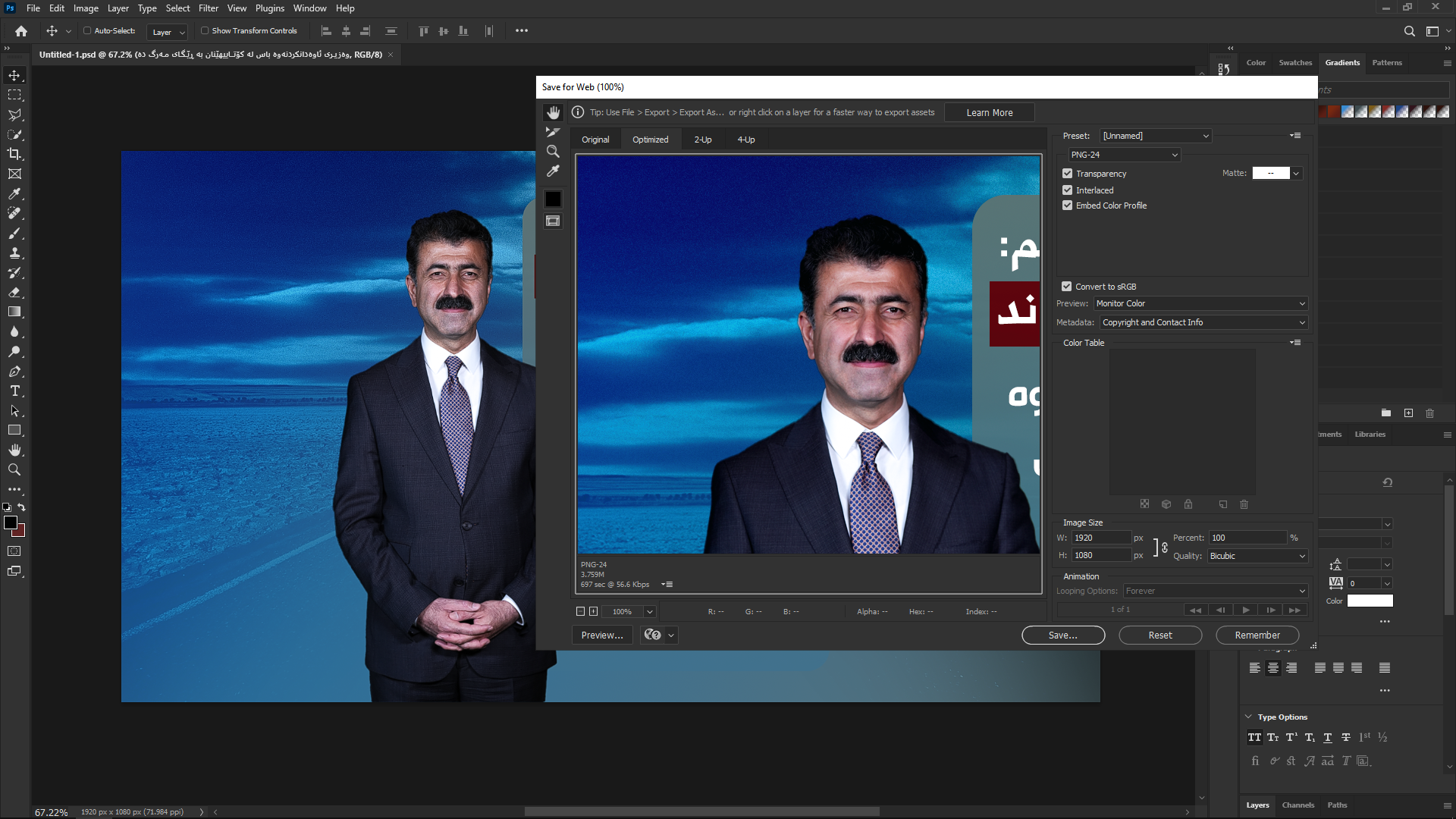Switch to the 2-Up tab
The image size is (1456, 819).
(x=703, y=140)
